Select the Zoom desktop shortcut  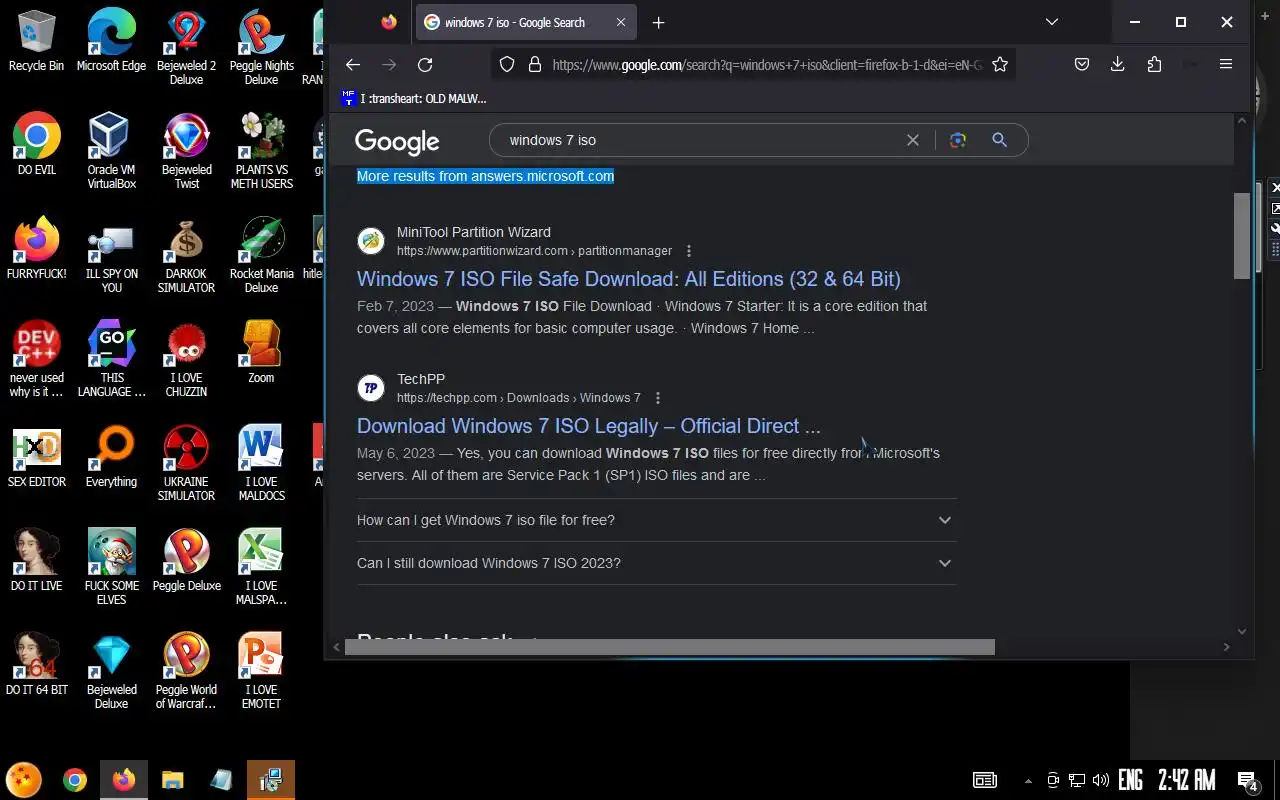coord(261,352)
